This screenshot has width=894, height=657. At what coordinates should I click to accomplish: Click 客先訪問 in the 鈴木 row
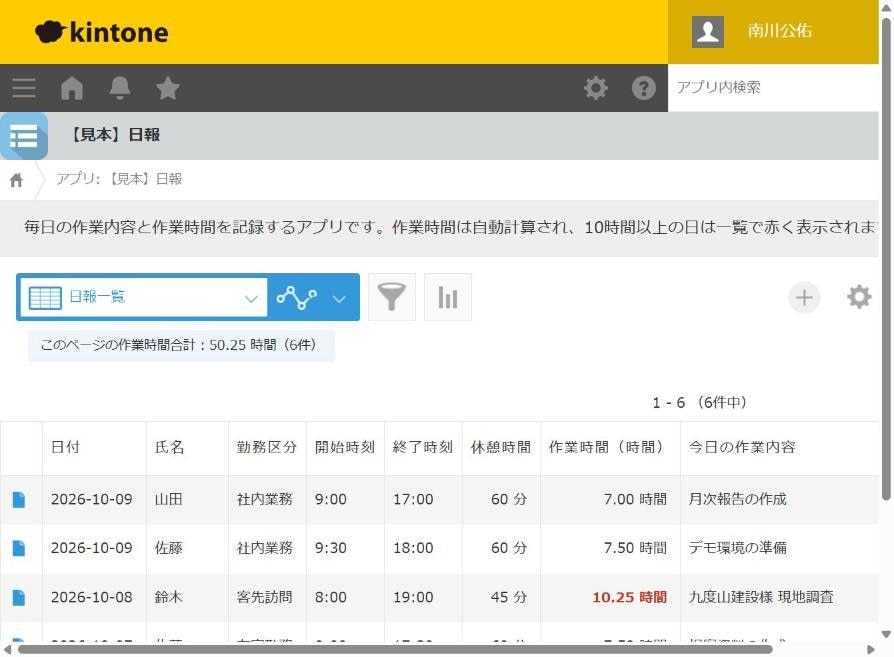click(265, 598)
